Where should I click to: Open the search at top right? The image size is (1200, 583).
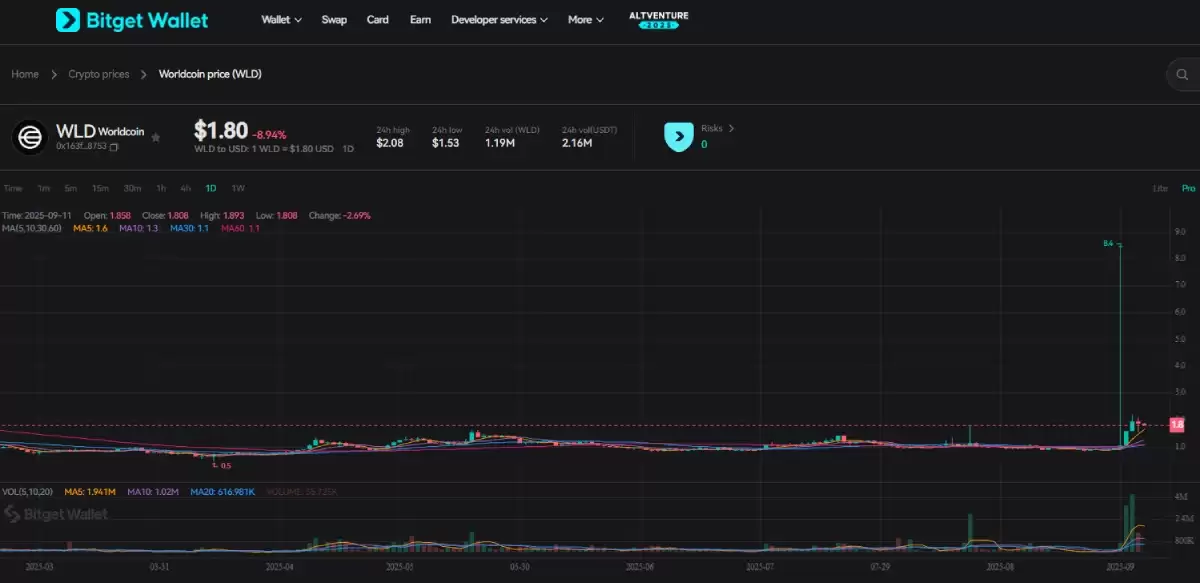point(1182,74)
